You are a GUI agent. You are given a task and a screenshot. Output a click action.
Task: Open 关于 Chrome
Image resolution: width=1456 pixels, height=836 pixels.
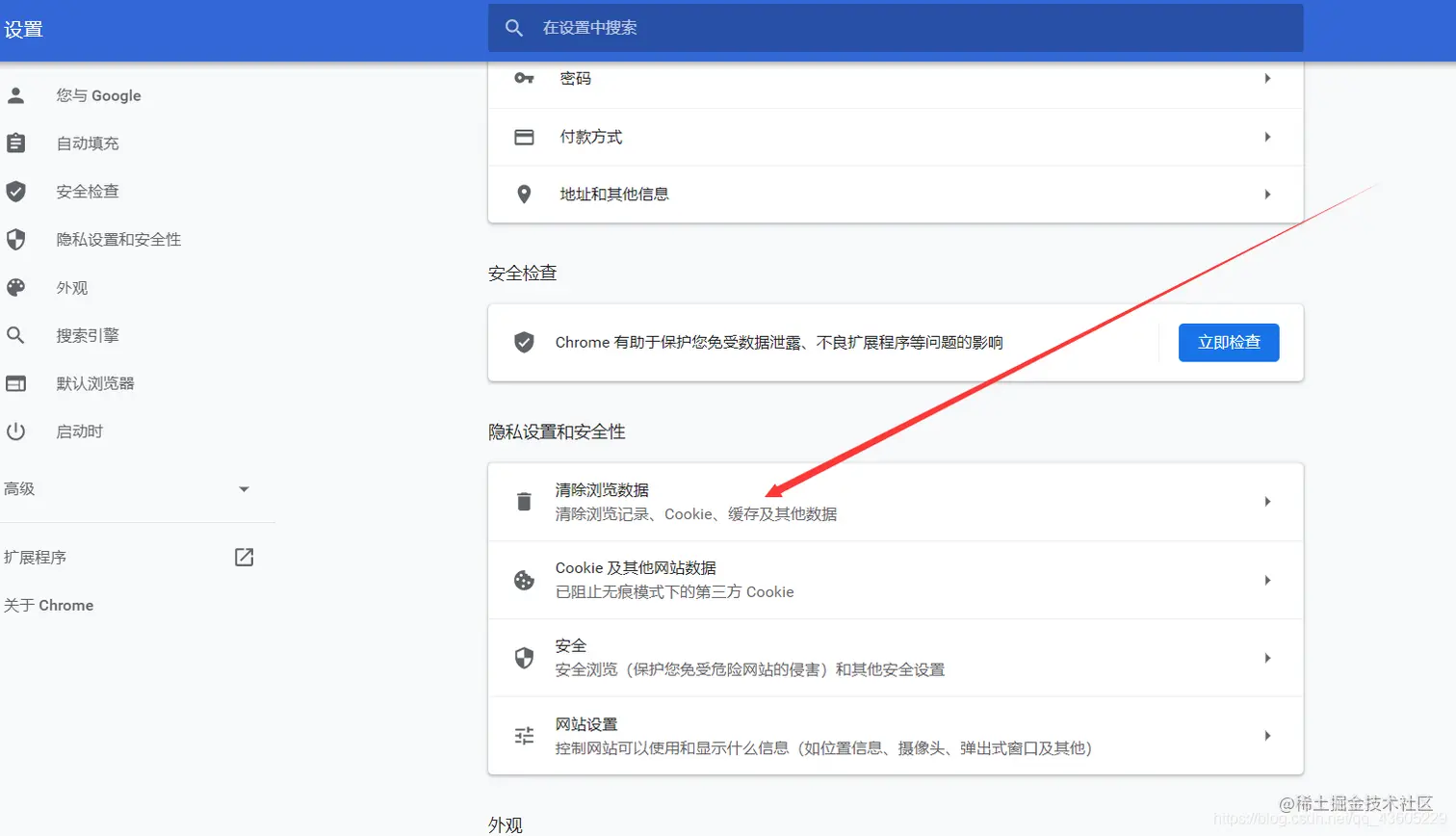point(49,605)
